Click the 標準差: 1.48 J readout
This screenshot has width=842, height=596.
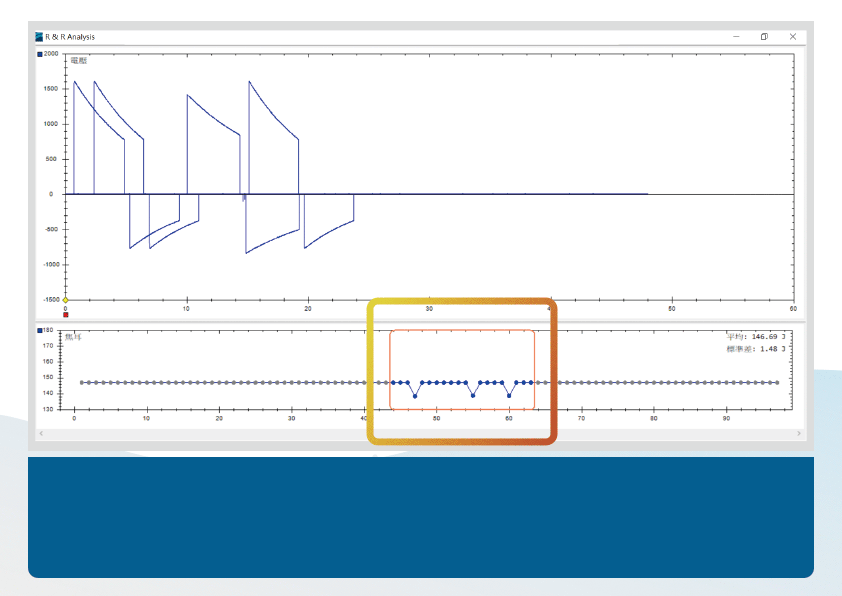point(756,349)
